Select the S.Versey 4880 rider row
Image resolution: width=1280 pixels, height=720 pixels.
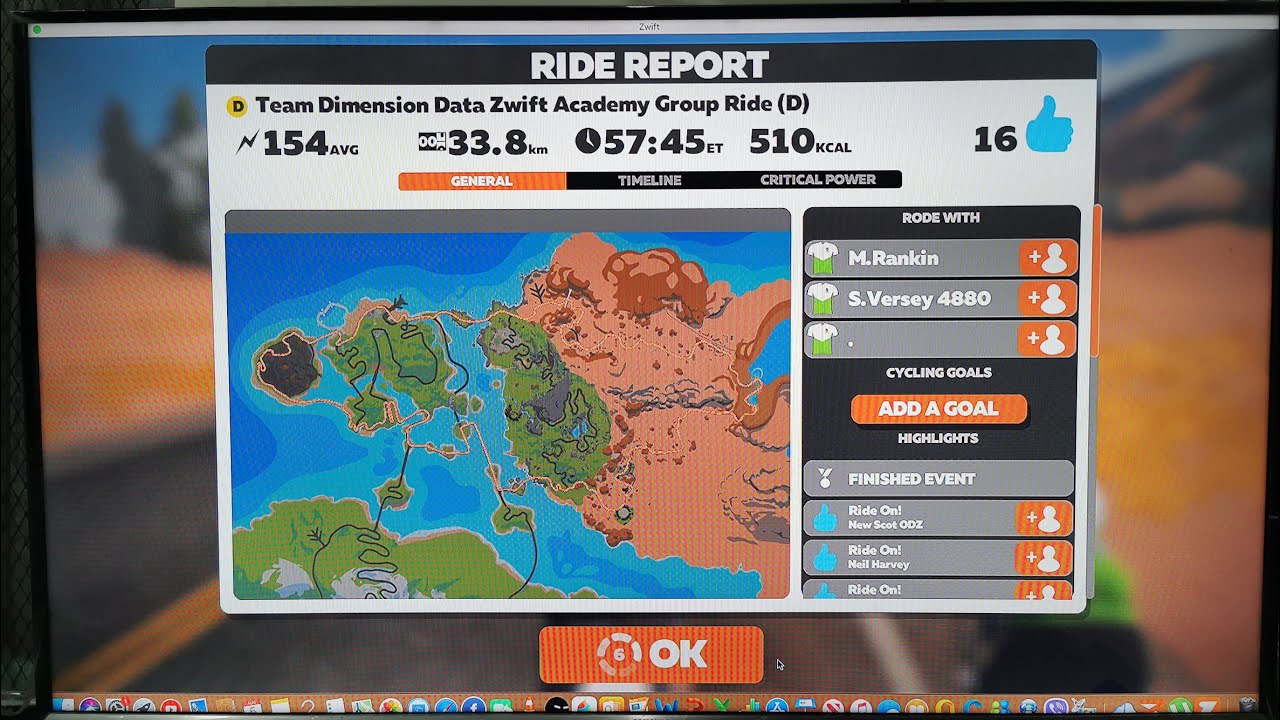click(x=941, y=298)
